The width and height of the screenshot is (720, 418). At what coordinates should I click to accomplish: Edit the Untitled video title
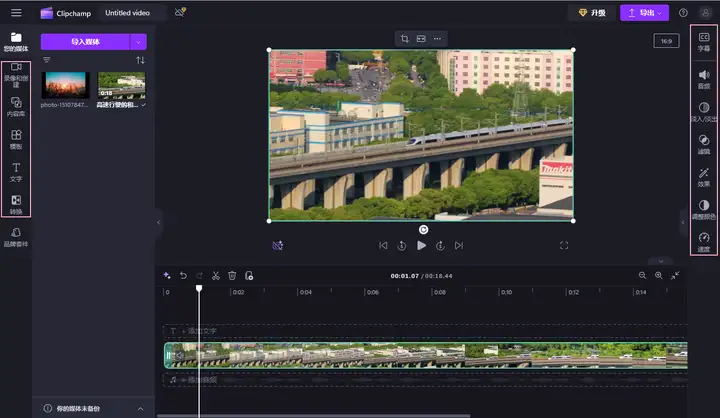click(127, 13)
